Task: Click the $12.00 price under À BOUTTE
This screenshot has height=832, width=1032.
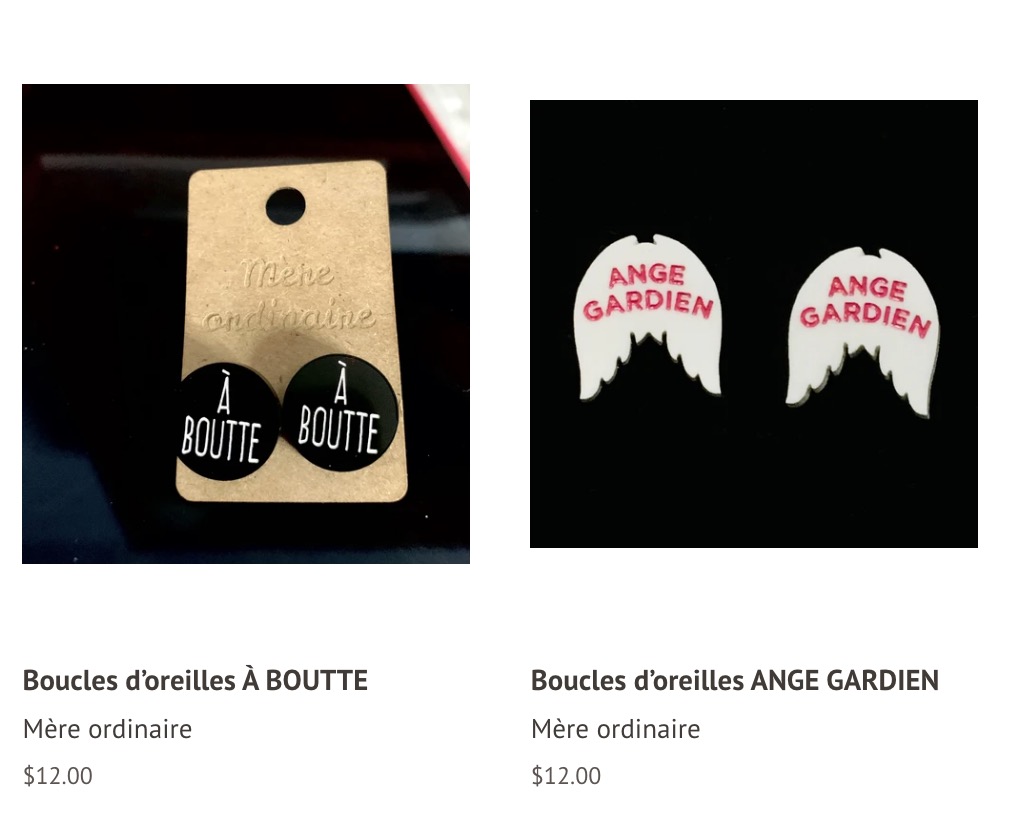Action: pos(58,775)
